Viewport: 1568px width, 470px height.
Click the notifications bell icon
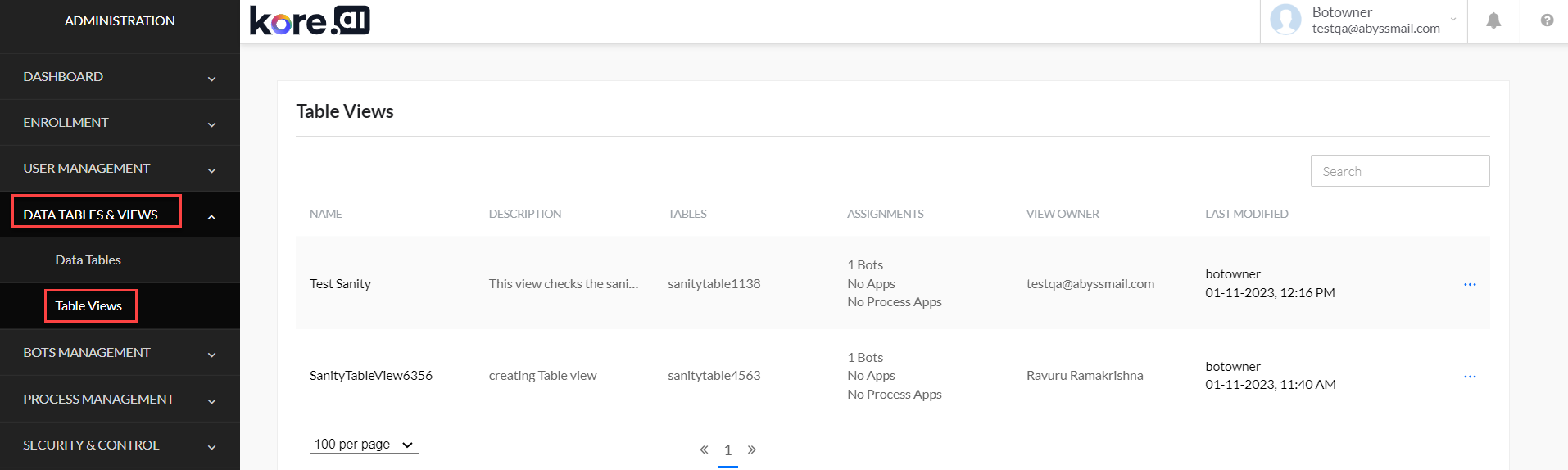tap(1493, 20)
